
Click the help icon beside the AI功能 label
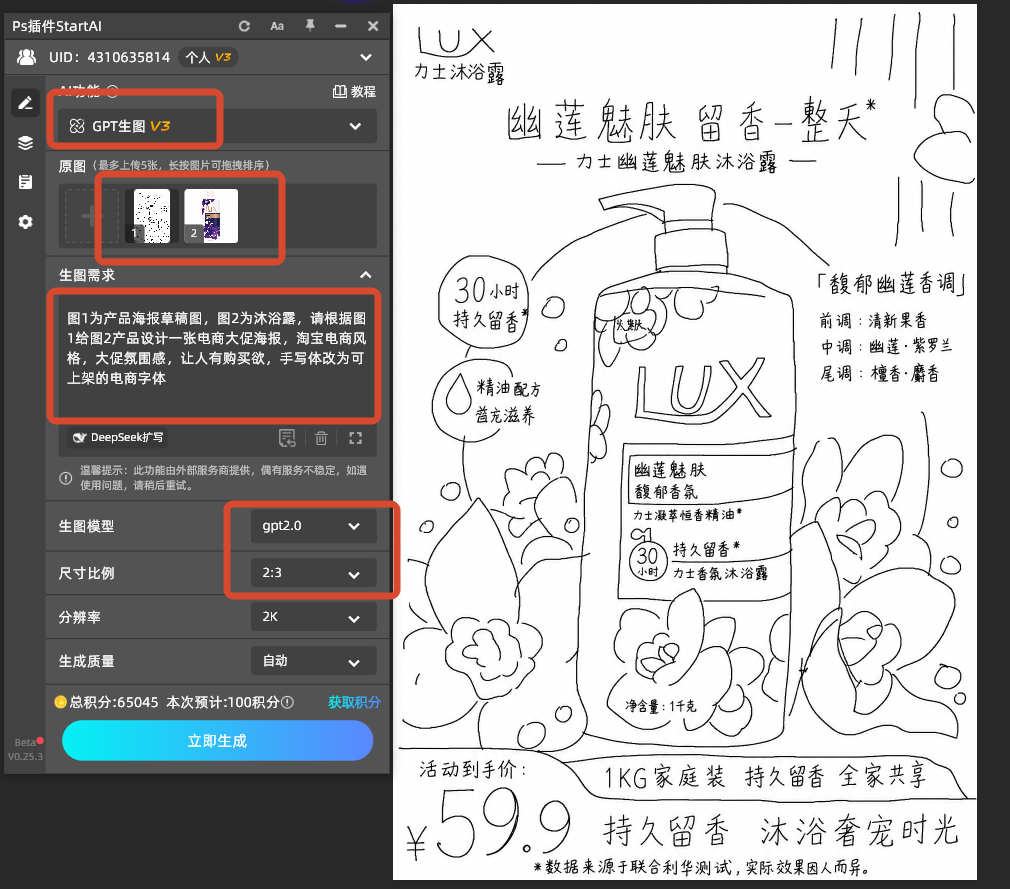pos(112,91)
